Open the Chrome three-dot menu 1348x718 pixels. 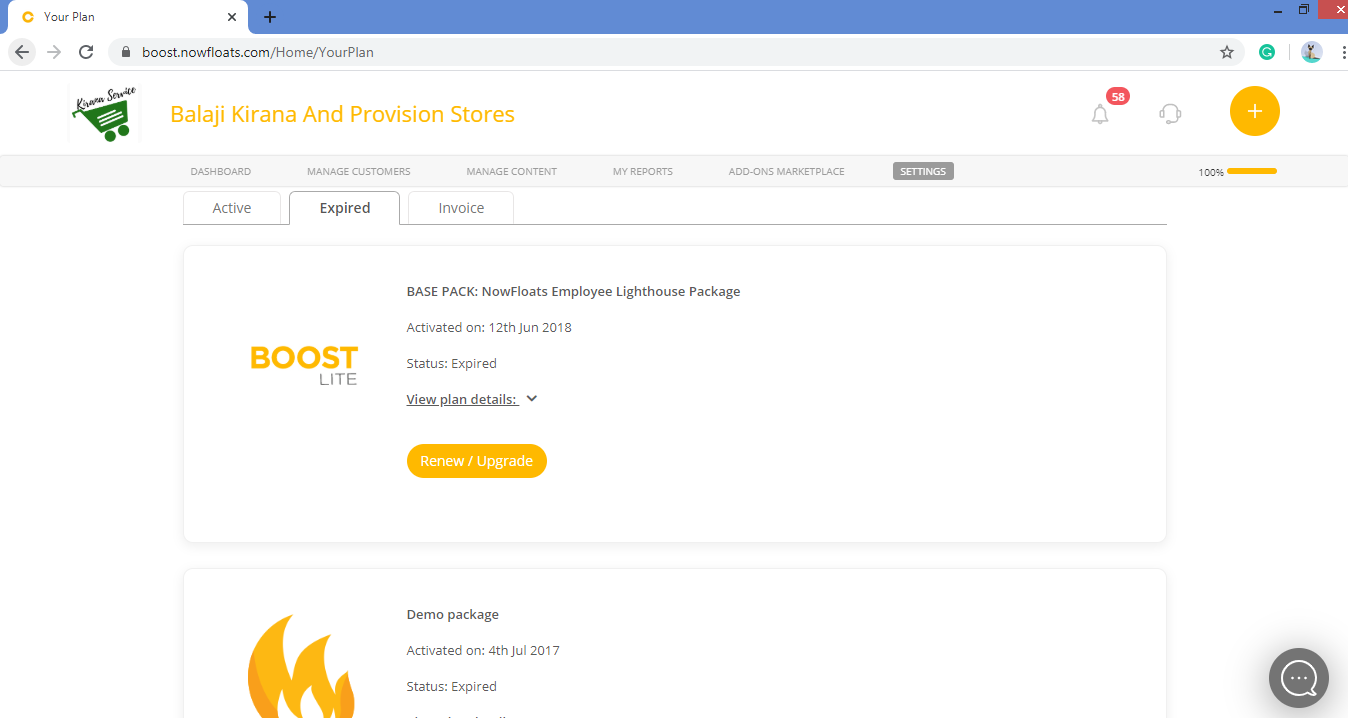point(1343,51)
